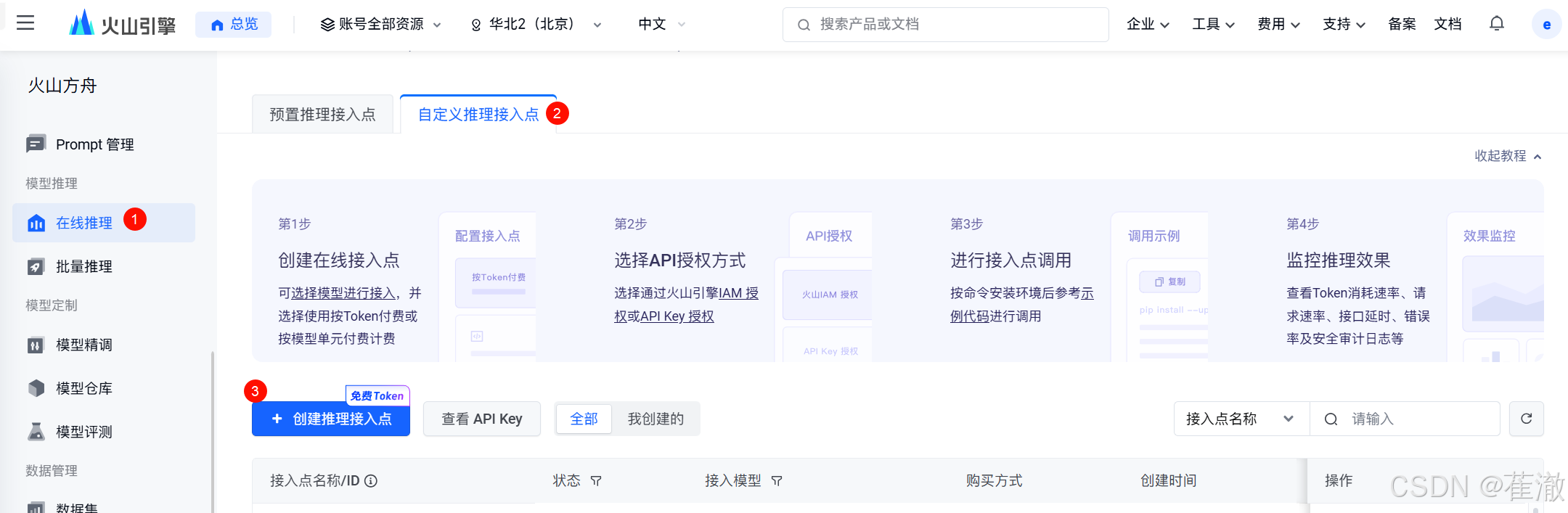Click the sidebar vertical scrollbar
The height and width of the screenshot is (513, 1568).
pyautogui.click(x=213, y=432)
